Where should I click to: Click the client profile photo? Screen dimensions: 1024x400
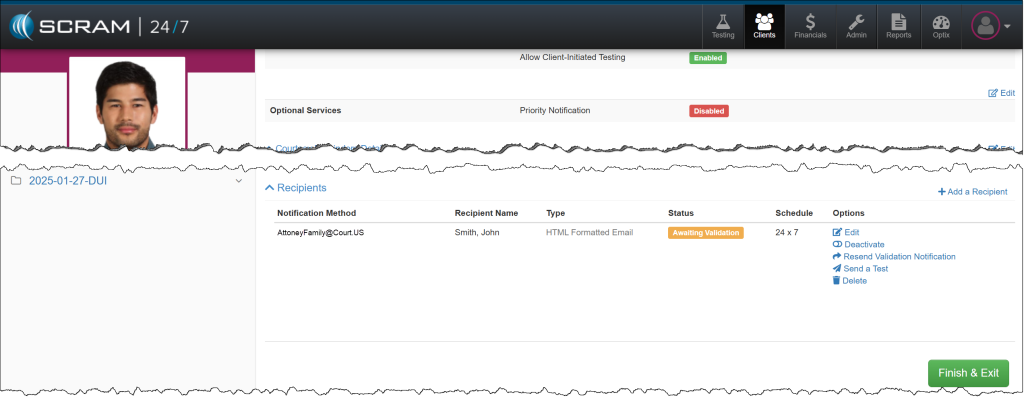(x=127, y=102)
